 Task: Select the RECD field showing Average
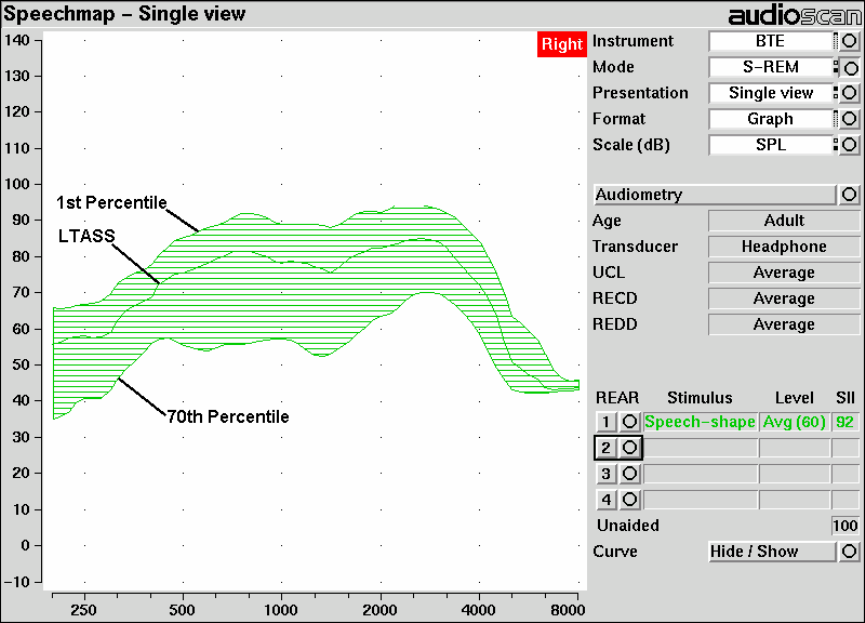783,299
